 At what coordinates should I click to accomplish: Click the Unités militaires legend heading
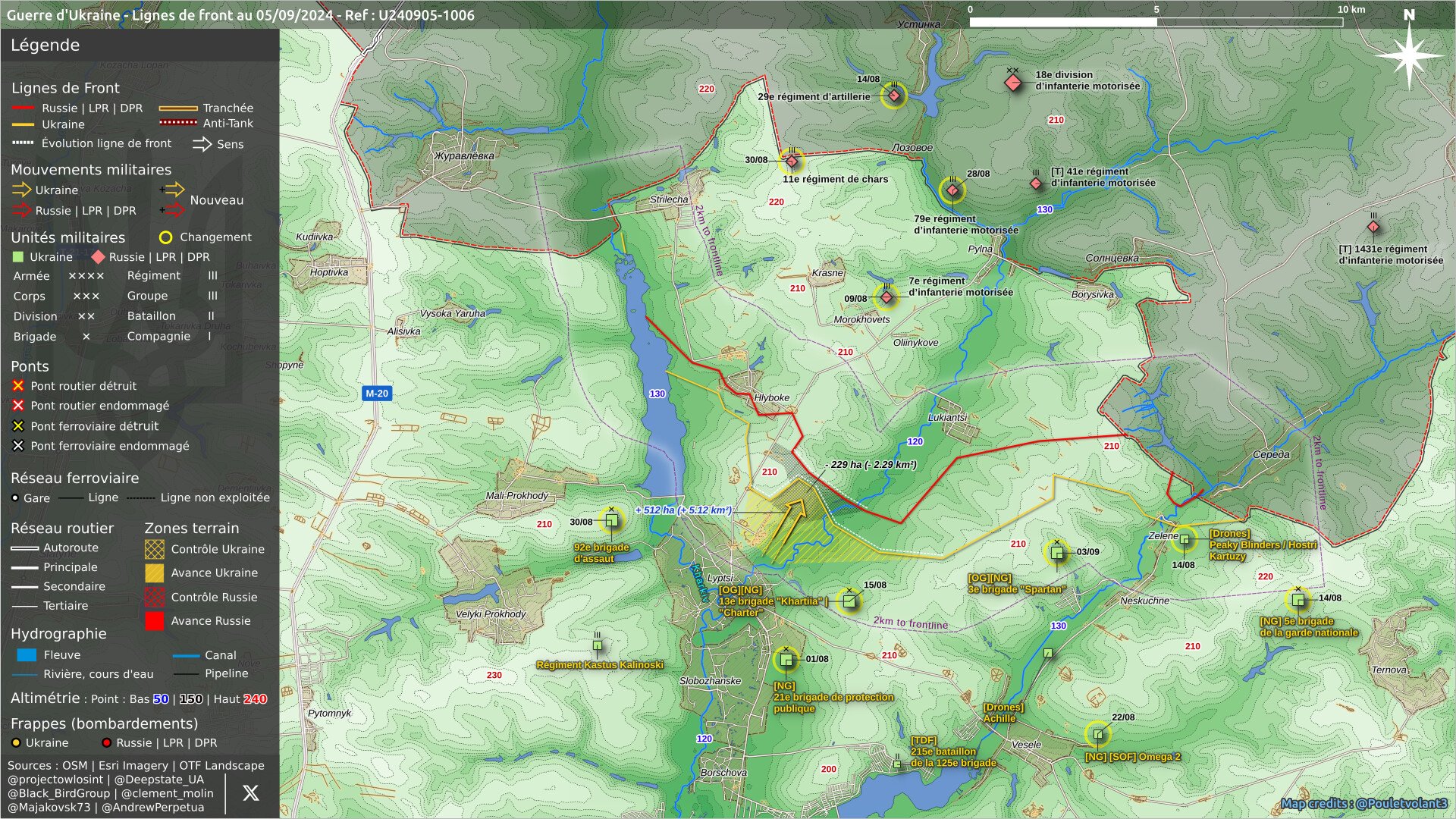[67, 238]
